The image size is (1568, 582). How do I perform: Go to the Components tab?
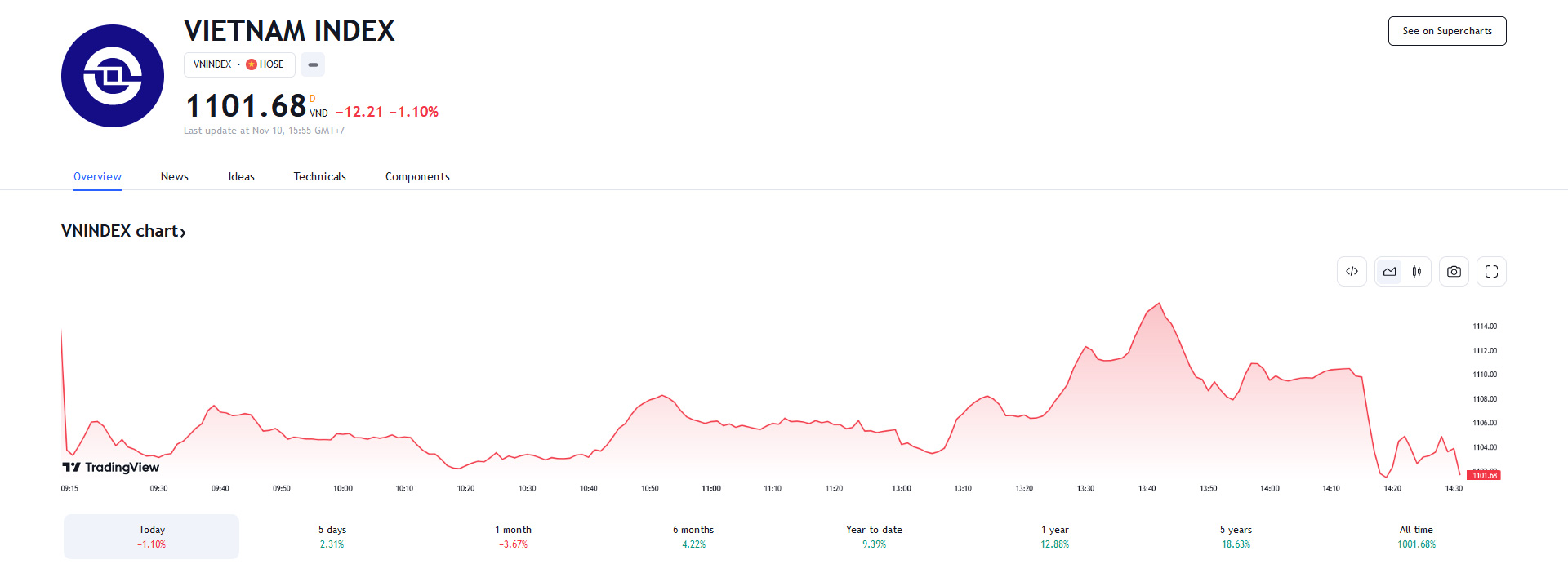pos(417,176)
